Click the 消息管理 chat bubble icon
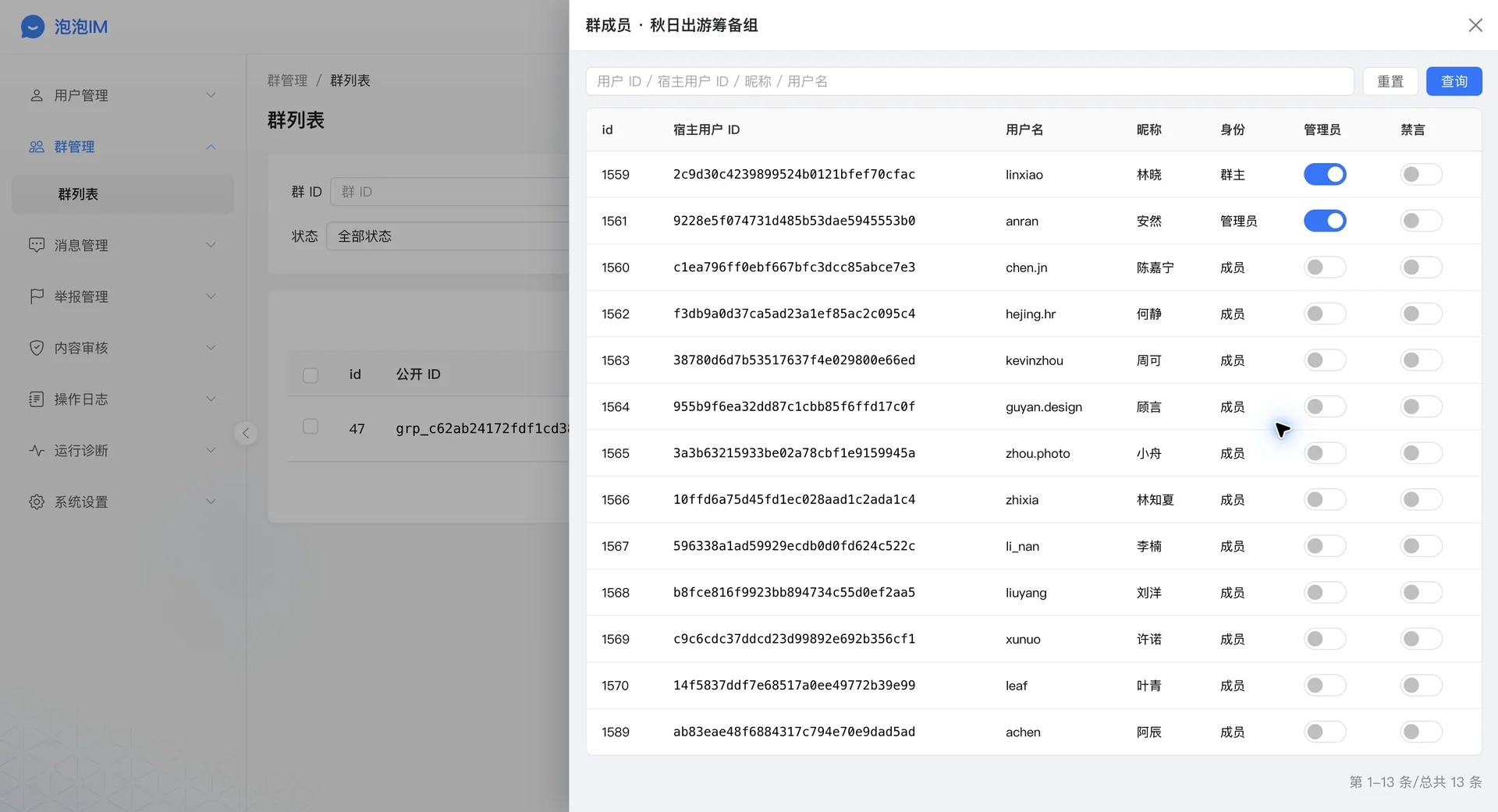 pos(37,245)
